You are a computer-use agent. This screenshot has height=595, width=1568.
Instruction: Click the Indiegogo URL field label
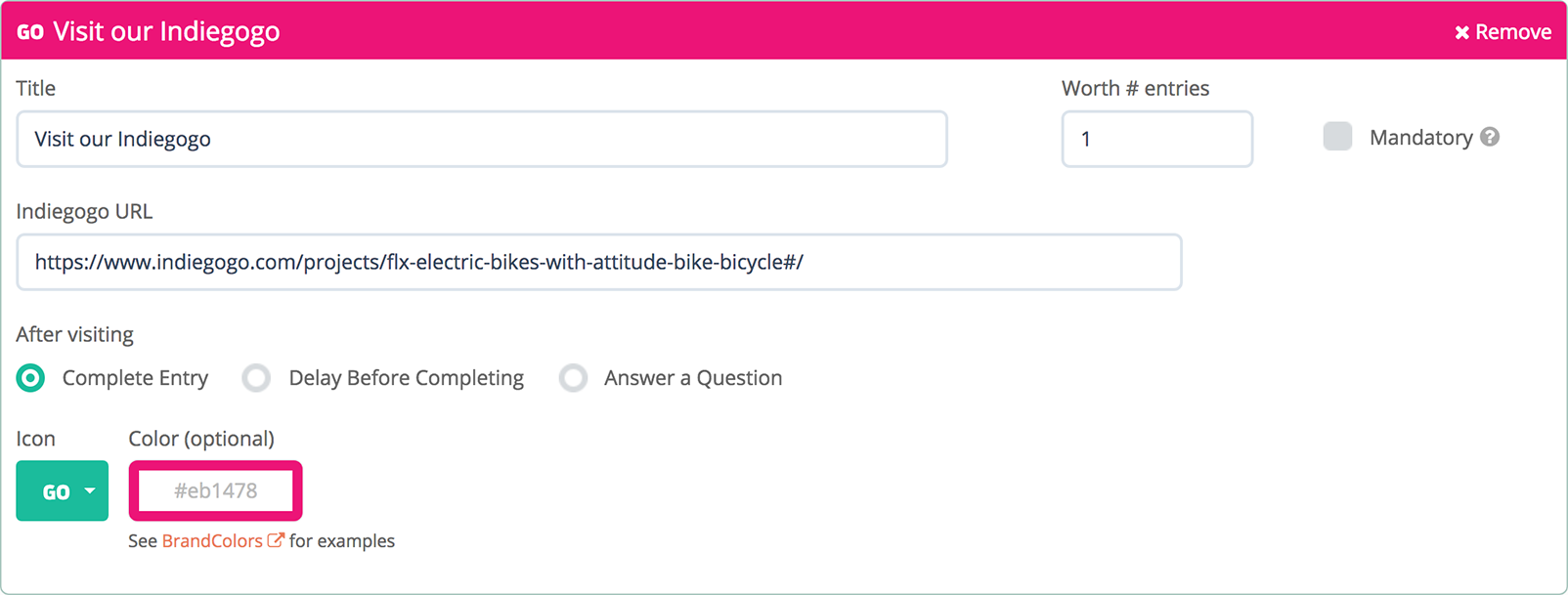click(x=84, y=211)
